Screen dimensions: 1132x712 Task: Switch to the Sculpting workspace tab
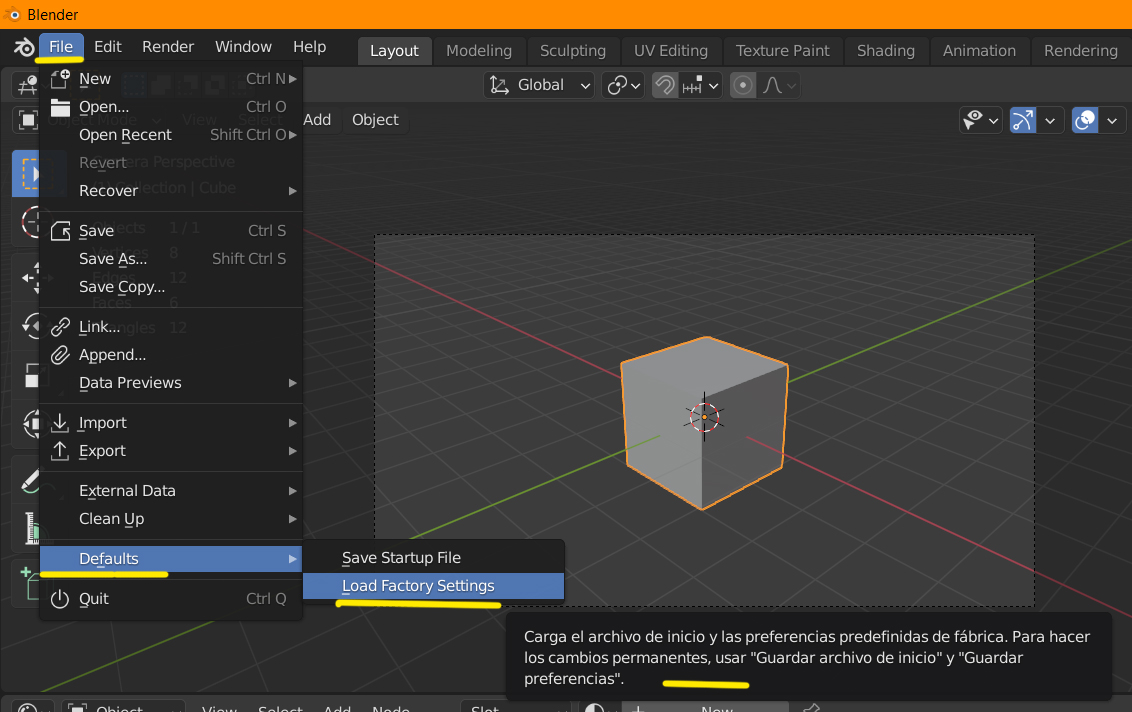pos(572,51)
